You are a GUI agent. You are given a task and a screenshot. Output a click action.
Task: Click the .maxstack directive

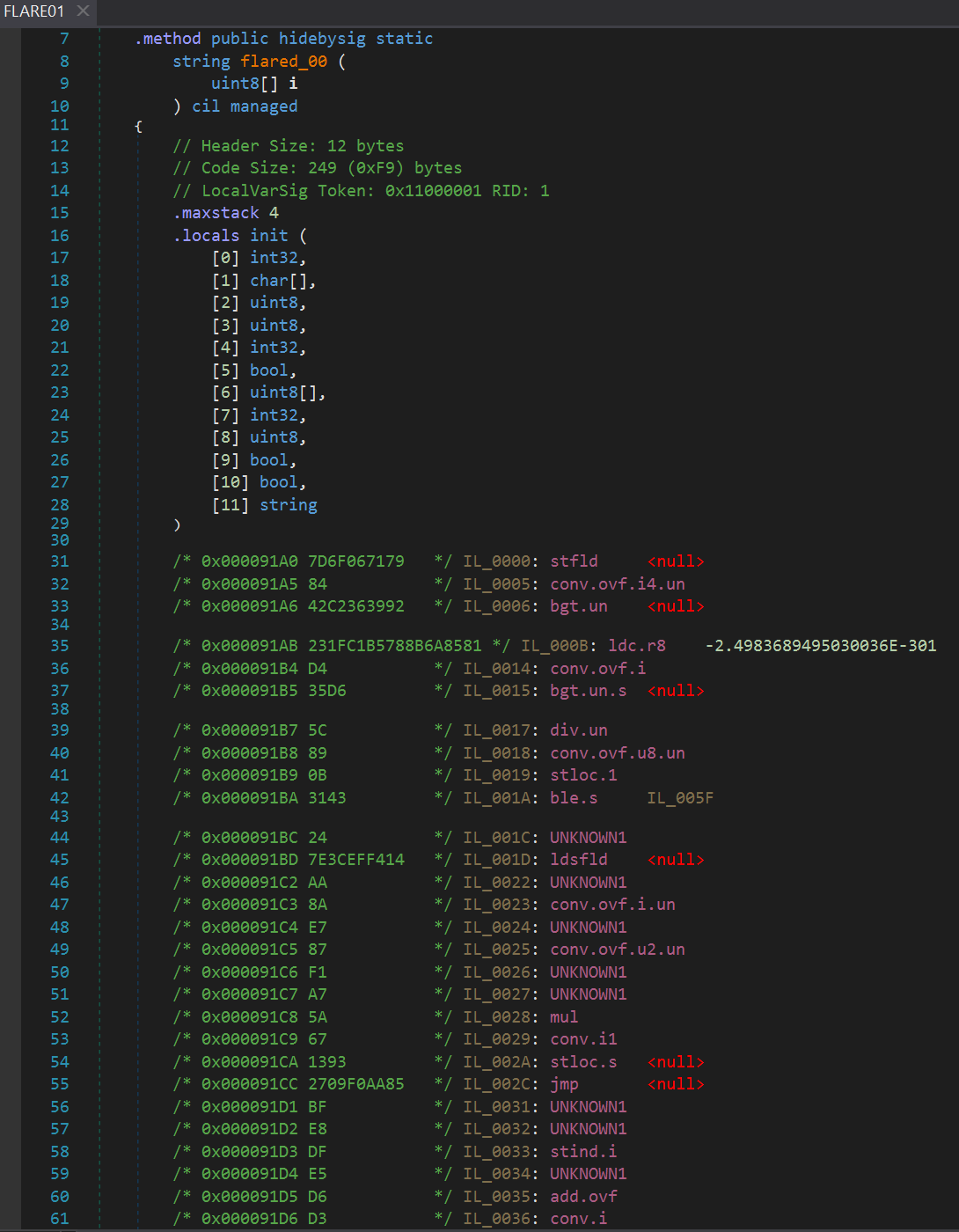coord(216,213)
